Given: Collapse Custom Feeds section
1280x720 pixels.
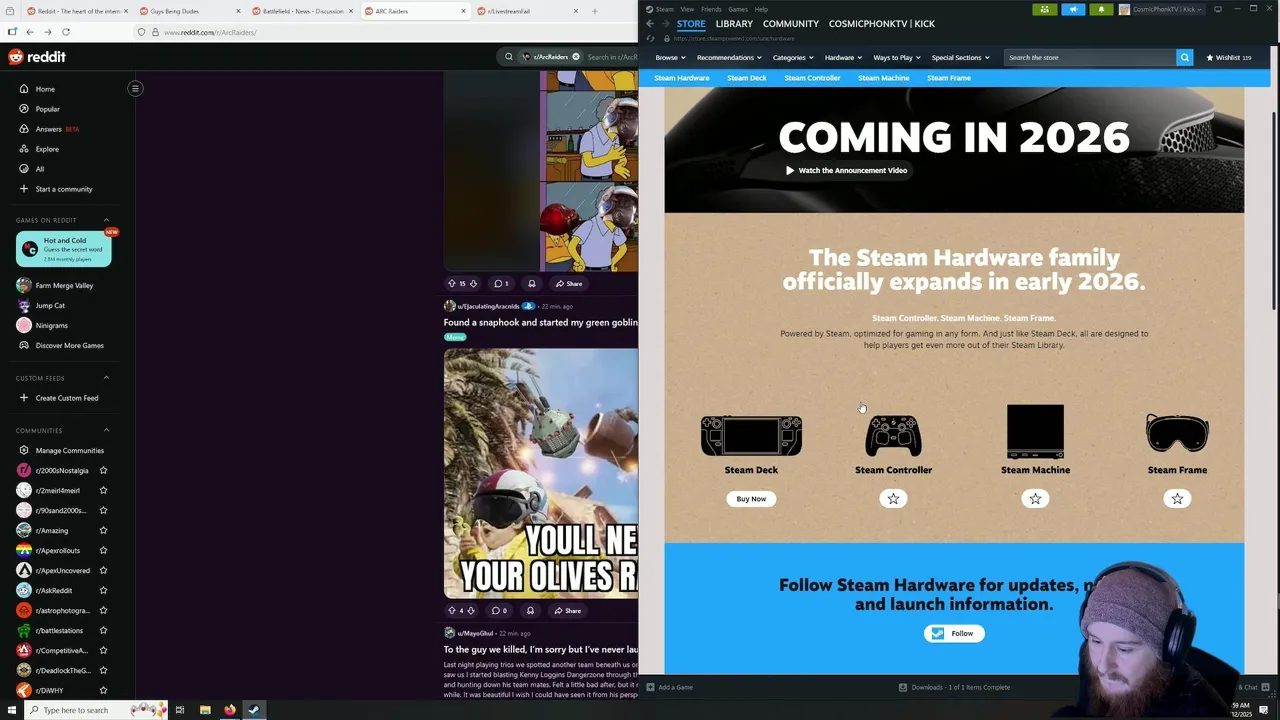Looking at the screenshot, I should point(106,378).
